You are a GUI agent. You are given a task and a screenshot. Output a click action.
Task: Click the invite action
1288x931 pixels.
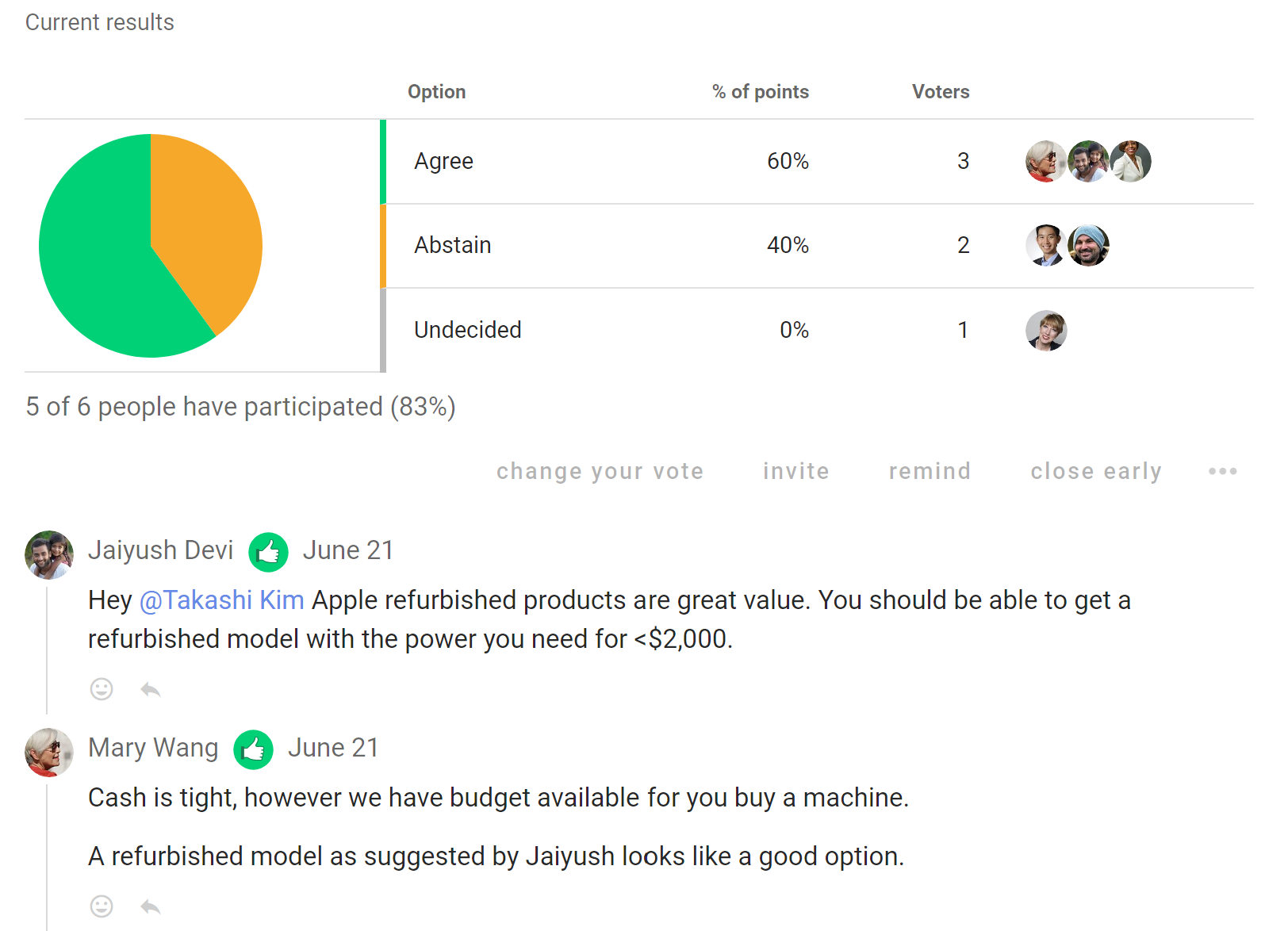click(x=795, y=471)
